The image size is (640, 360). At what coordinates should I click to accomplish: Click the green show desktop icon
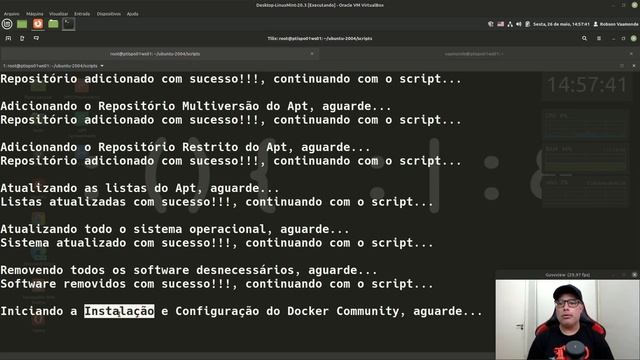[x=22, y=24]
